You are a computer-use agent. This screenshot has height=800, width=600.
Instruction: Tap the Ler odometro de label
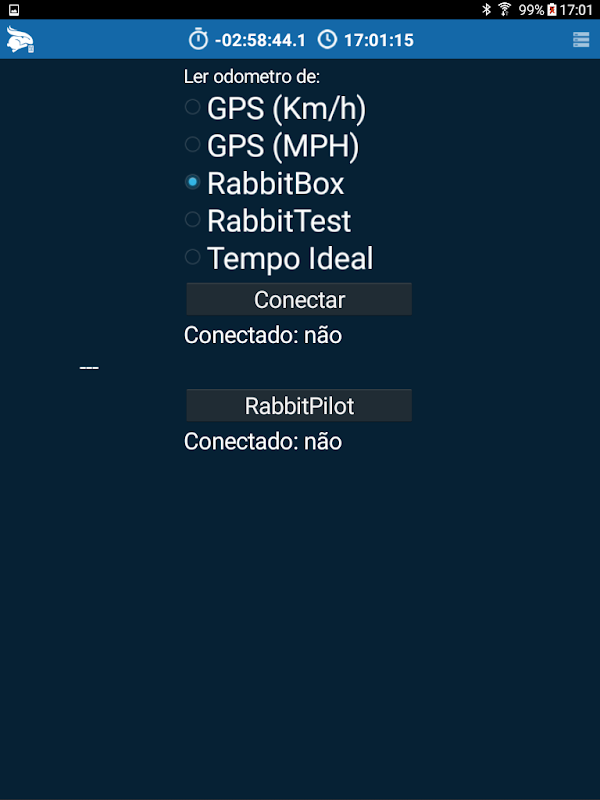coord(252,76)
